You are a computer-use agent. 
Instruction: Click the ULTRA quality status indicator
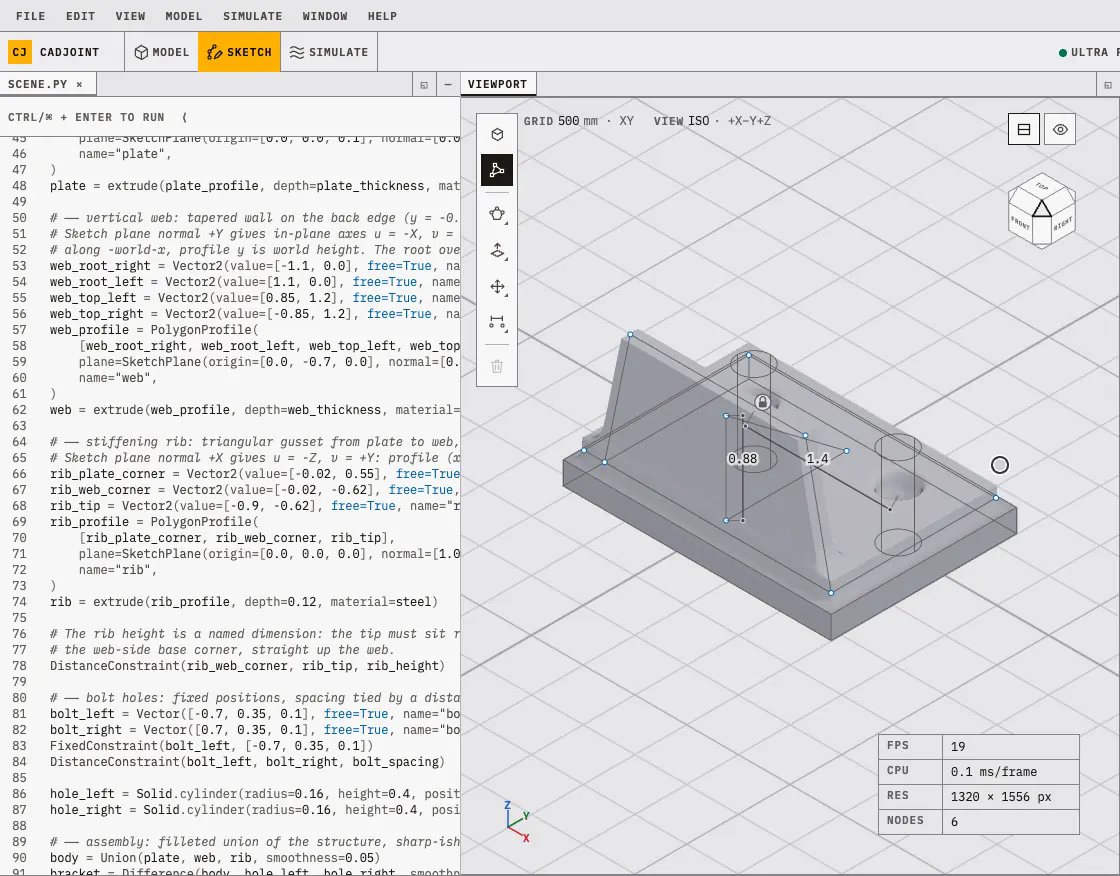(1089, 52)
